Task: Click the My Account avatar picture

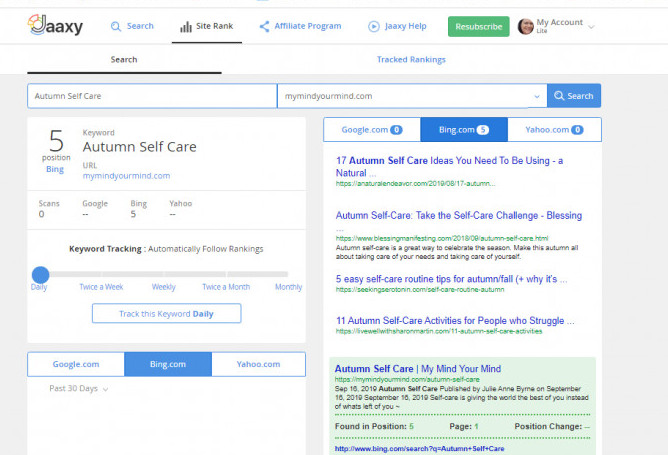Action: (525, 26)
